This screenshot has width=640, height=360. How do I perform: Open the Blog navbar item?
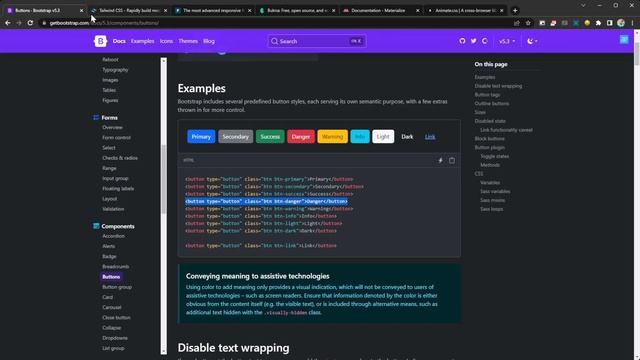click(209, 41)
